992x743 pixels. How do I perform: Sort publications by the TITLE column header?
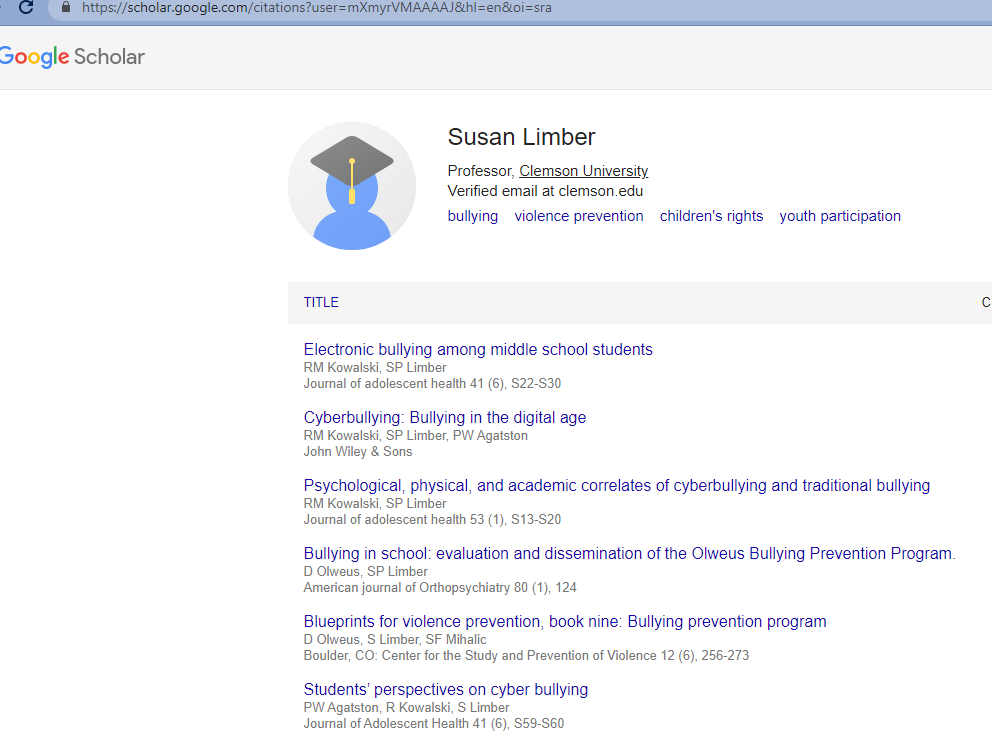[321, 303]
